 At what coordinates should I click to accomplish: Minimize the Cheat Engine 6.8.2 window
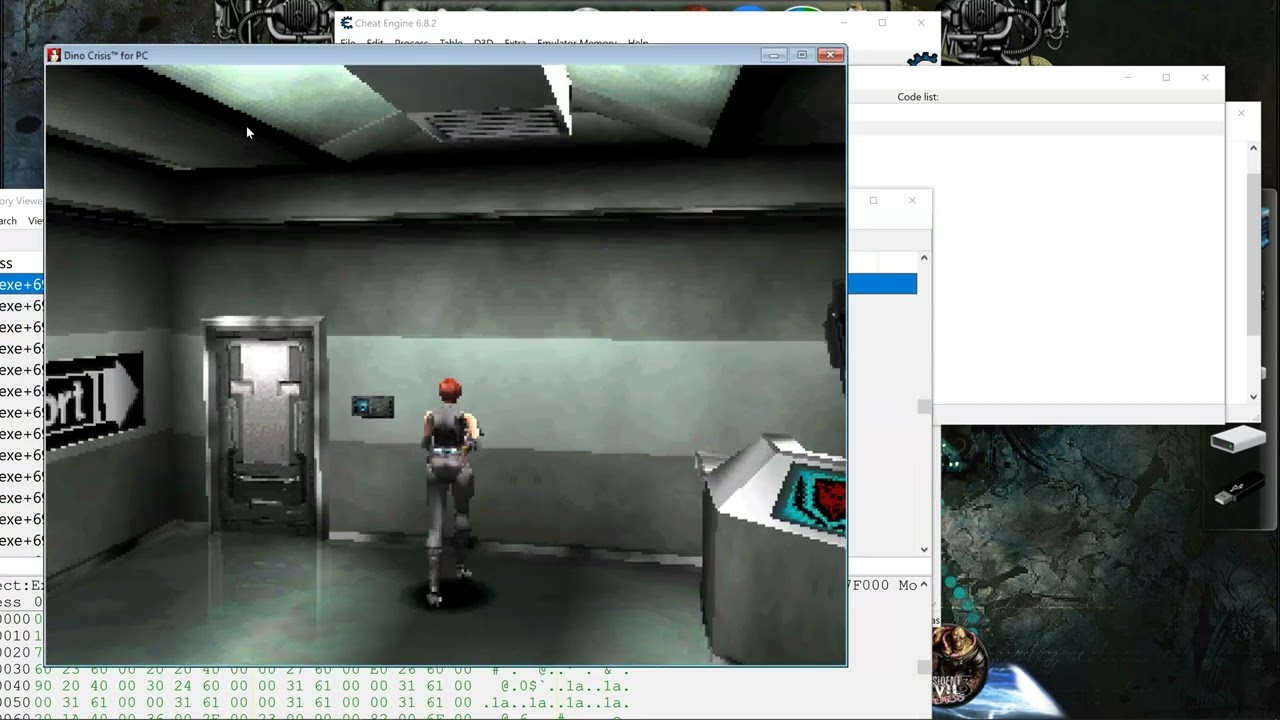click(x=843, y=23)
